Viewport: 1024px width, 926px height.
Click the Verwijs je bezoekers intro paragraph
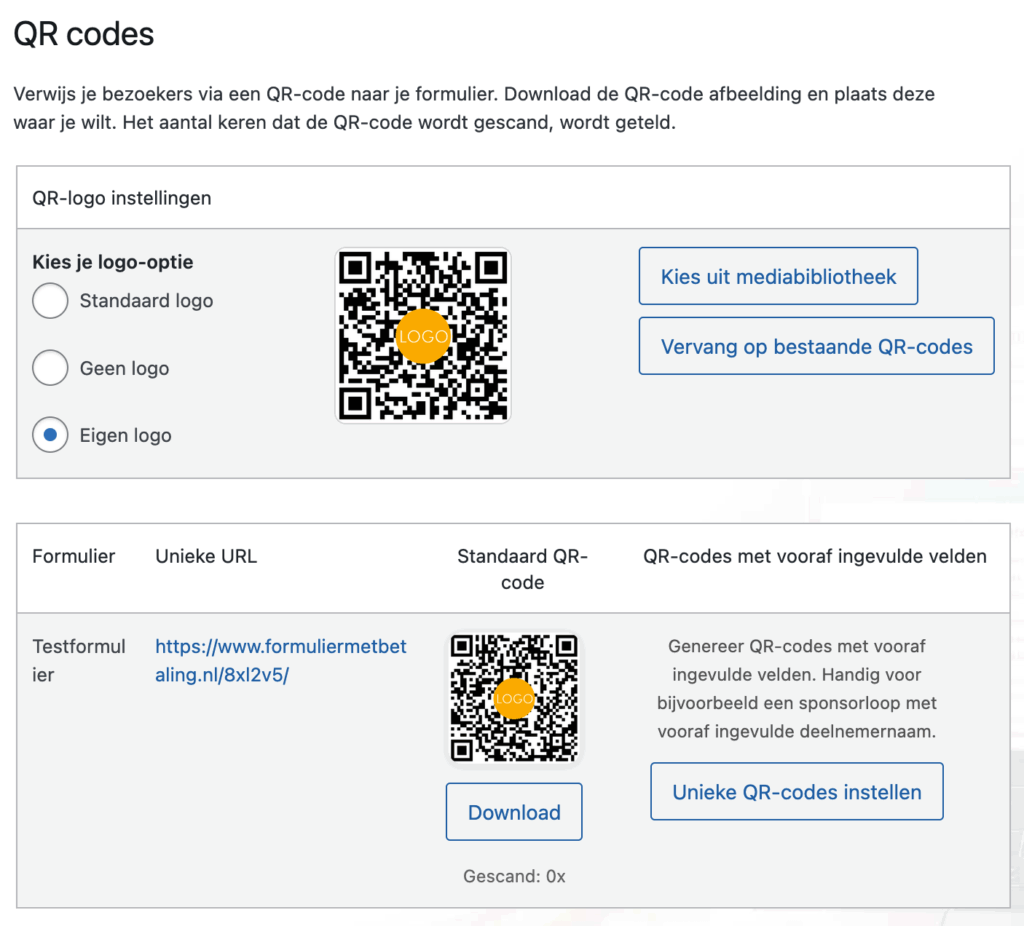pyautogui.click(x=474, y=108)
